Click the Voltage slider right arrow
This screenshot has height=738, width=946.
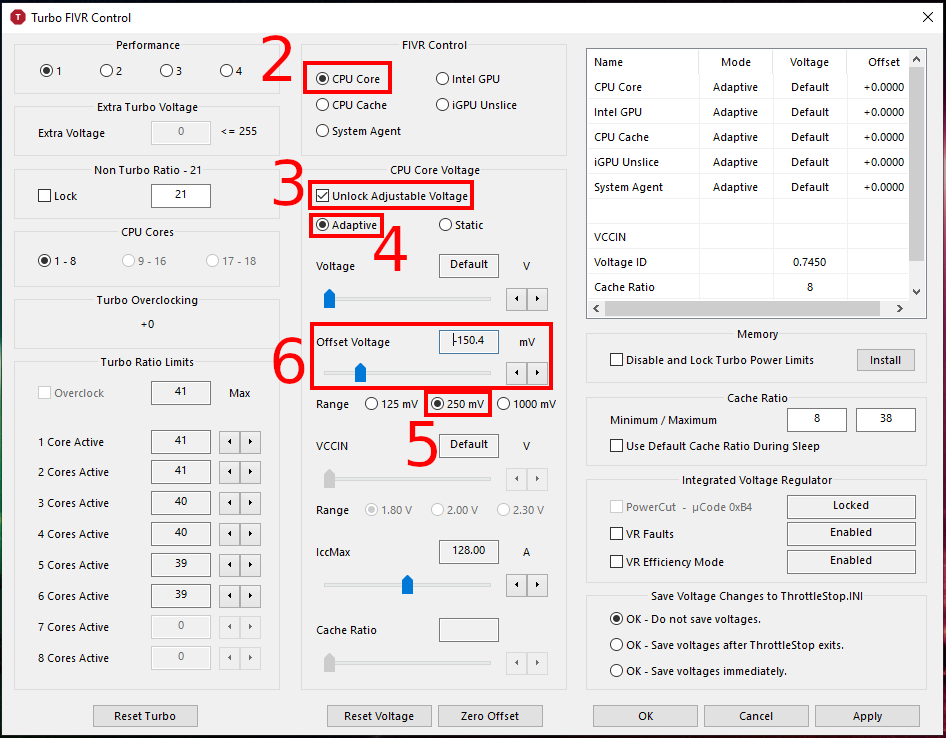(x=537, y=299)
